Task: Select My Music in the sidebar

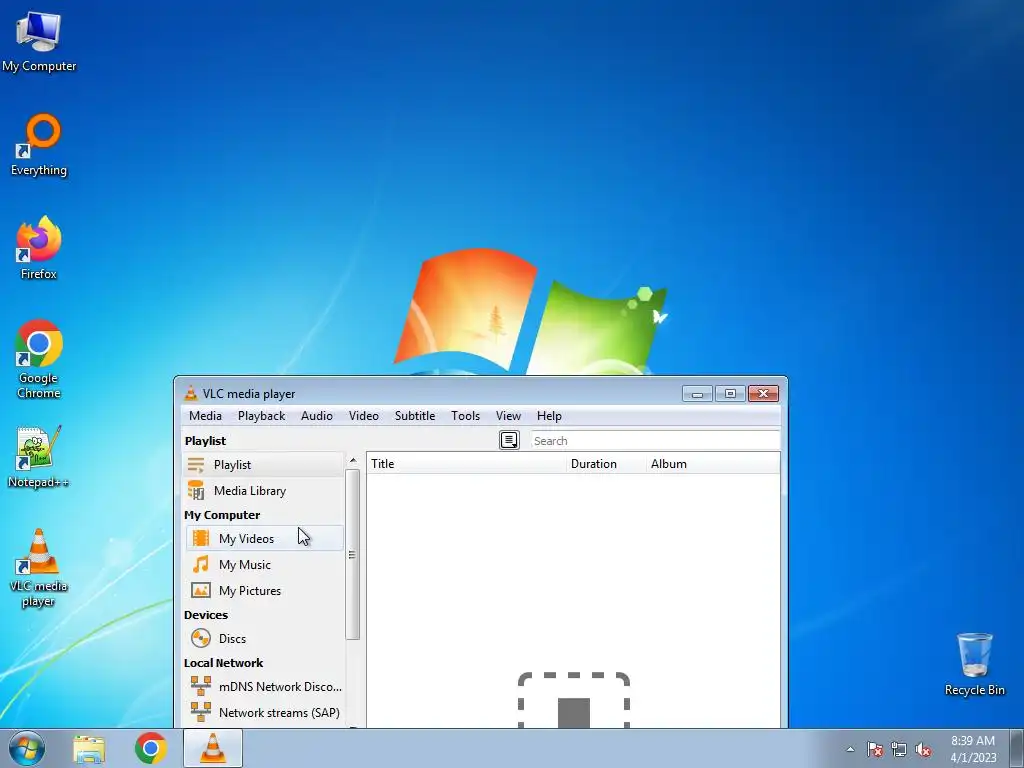Action: [264, 564]
